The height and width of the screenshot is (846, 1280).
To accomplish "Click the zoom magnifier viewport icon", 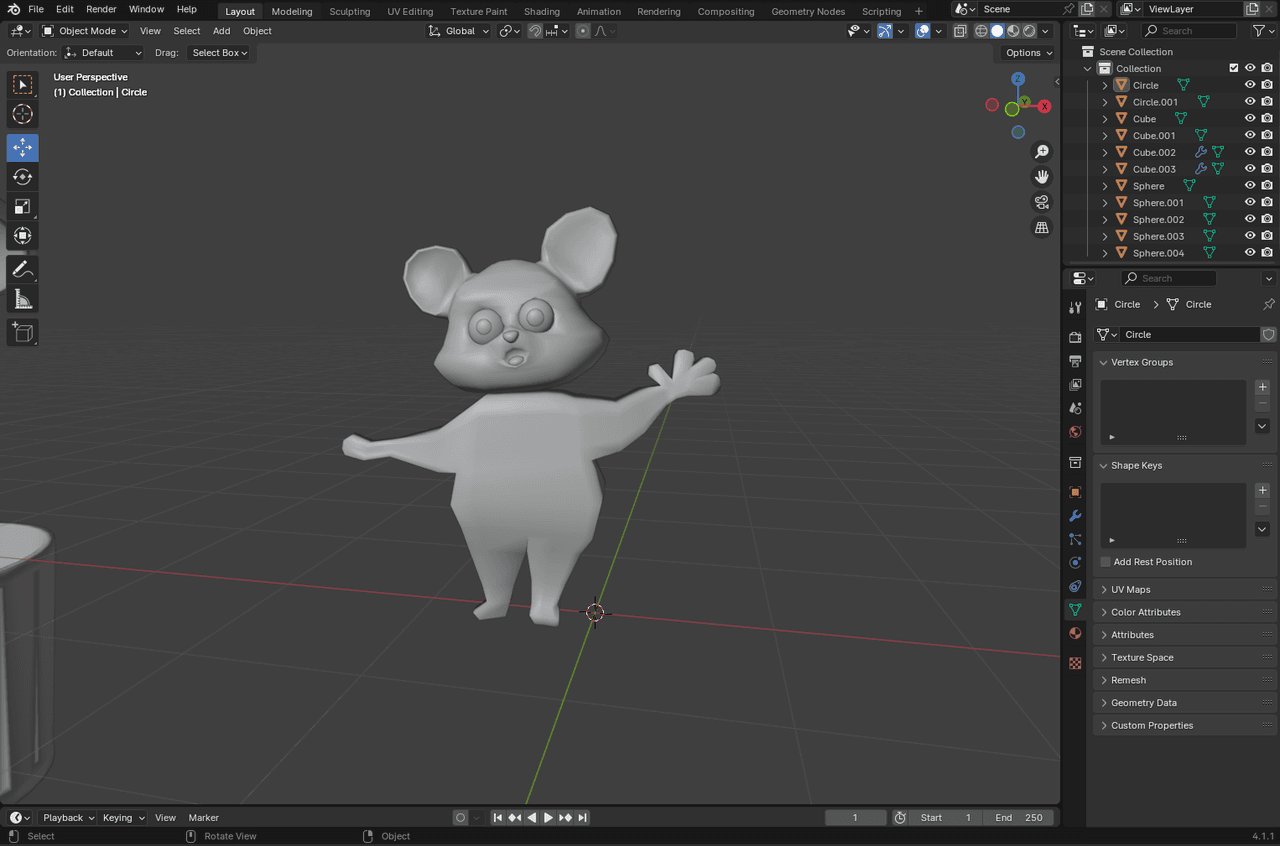I will (1041, 152).
